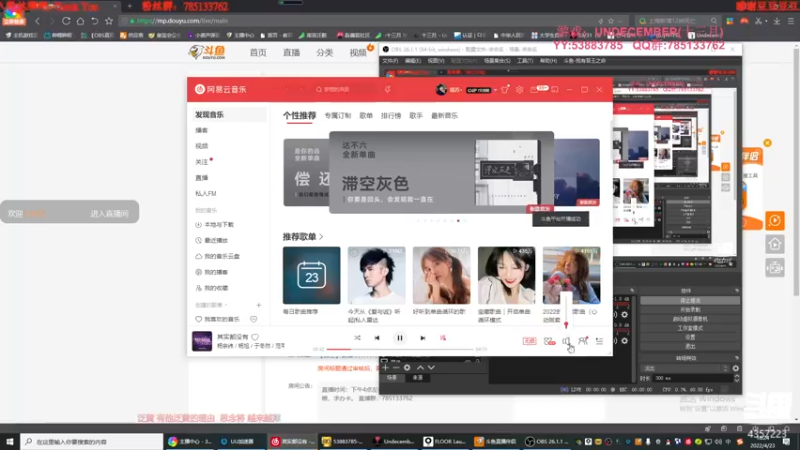Open the sound effects icon in player bar
This screenshot has width=800, height=450.
point(549,341)
